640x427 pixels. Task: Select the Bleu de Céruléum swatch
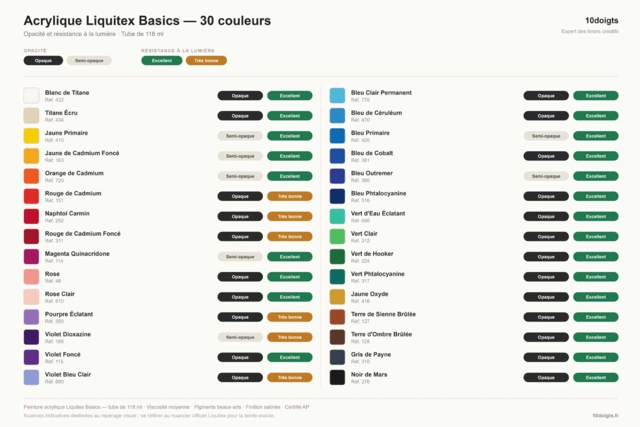tap(338, 116)
